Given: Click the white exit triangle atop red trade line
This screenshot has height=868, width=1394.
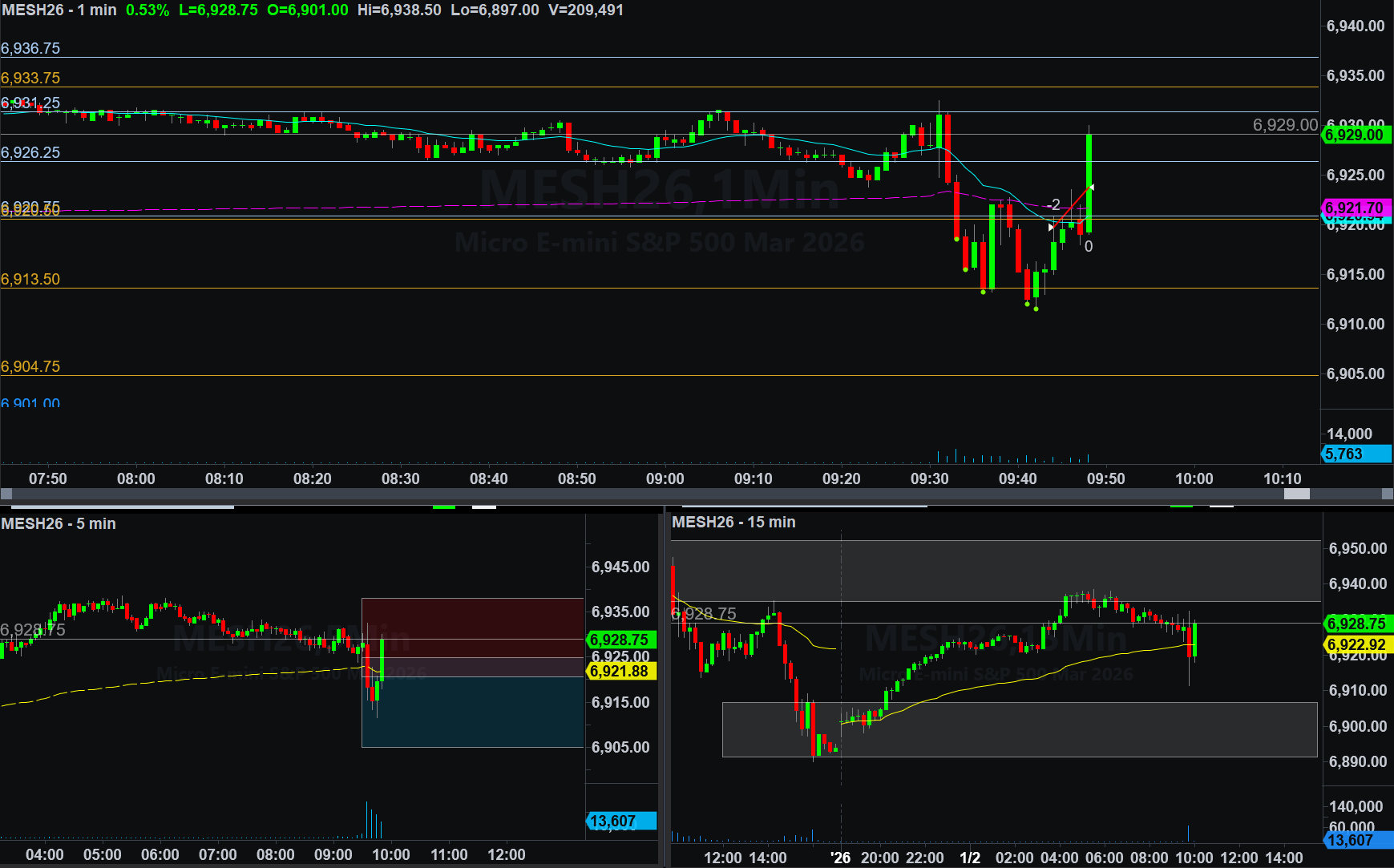Looking at the screenshot, I should click(x=1091, y=188).
